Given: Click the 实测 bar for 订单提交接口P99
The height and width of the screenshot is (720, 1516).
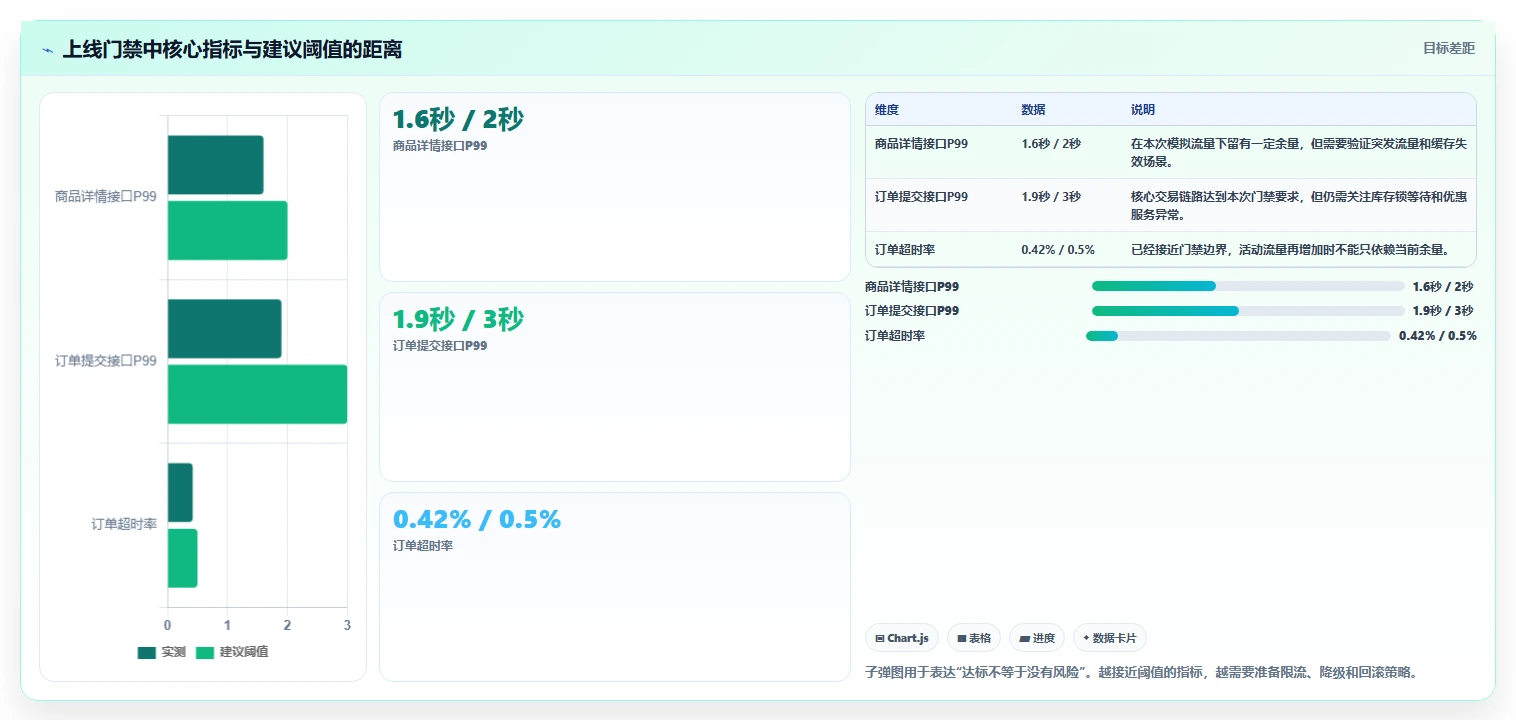Looking at the screenshot, I should pyautogui.click(x=224, y=328).
